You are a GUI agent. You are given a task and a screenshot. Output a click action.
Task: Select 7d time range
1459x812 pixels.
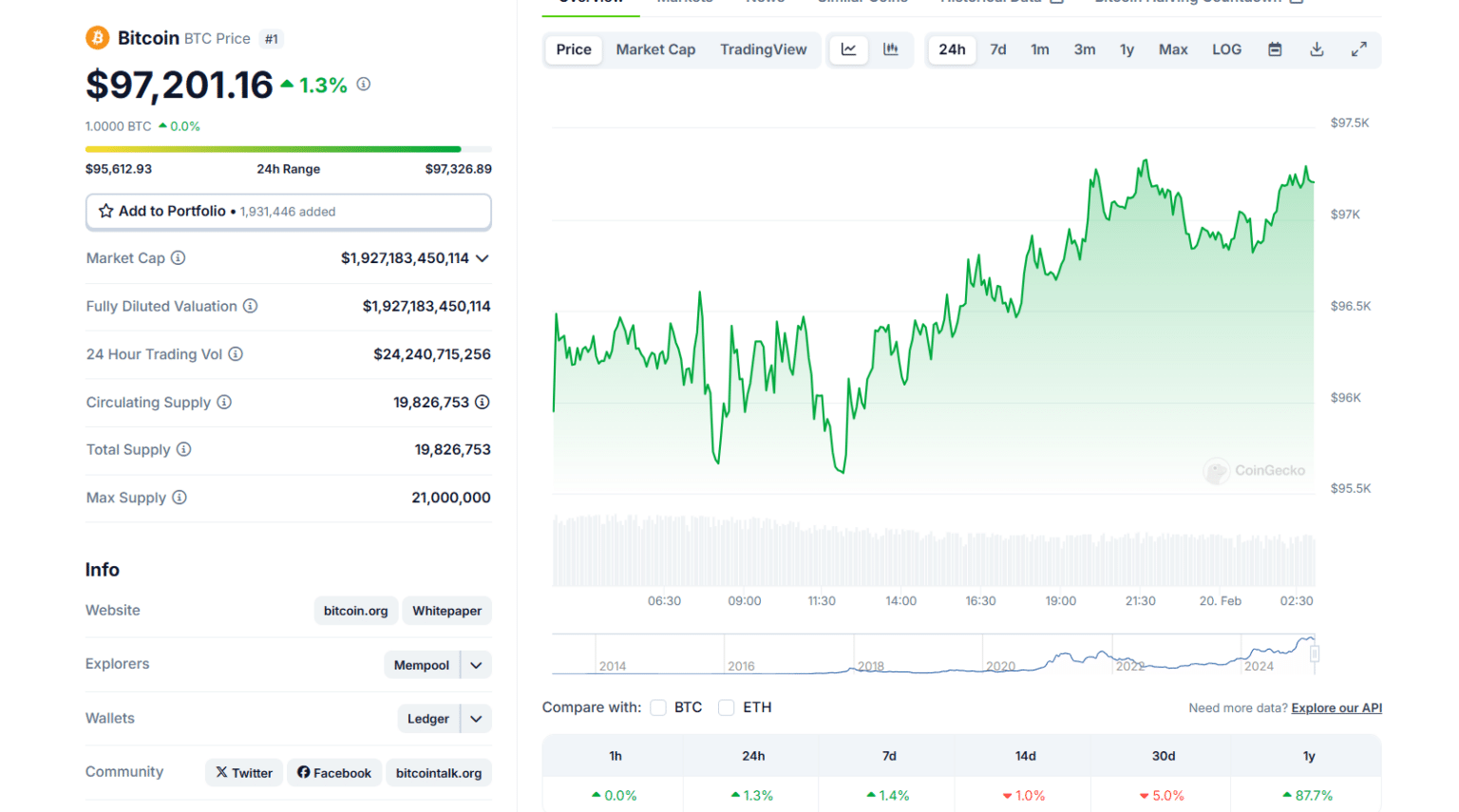(998, 49)
